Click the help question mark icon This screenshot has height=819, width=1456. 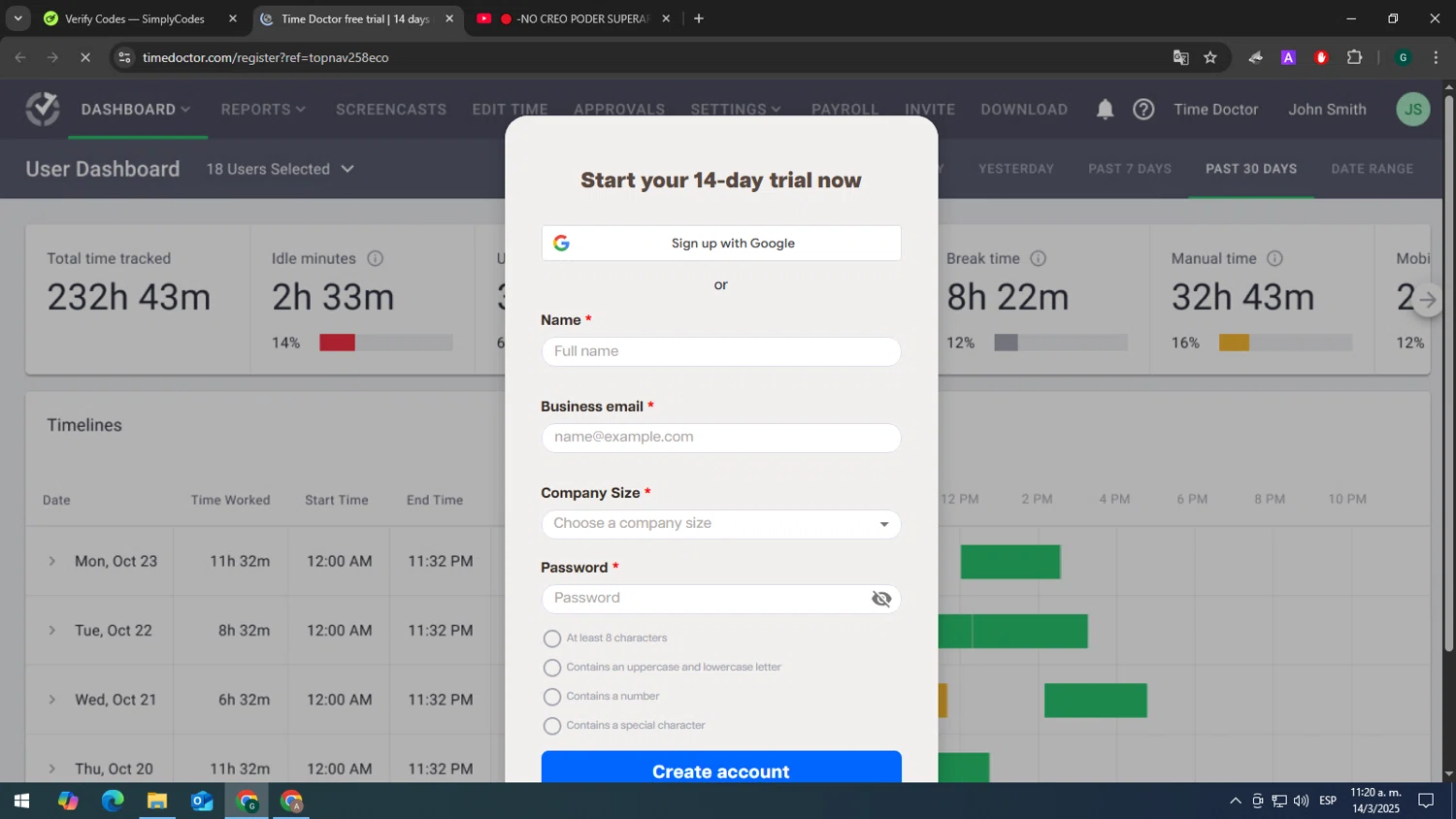pyautogui.click(x=1143, y=110)
